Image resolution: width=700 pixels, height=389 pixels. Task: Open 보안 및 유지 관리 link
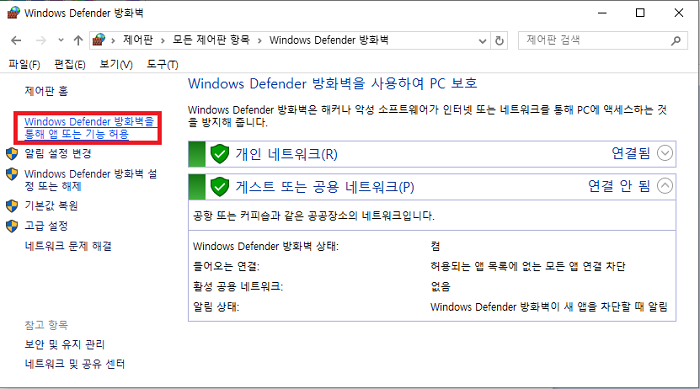point(65,344)
